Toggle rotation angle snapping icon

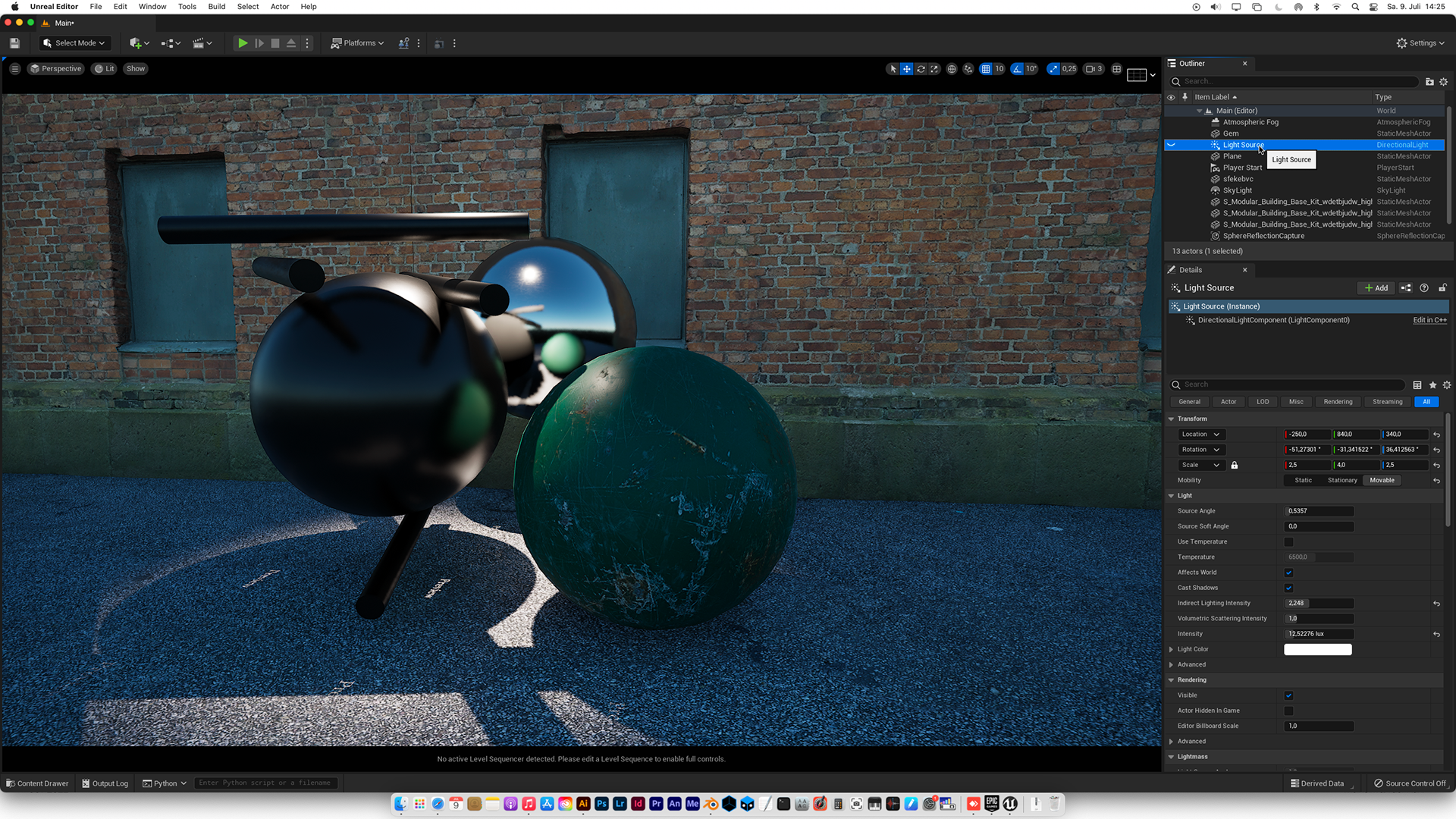click(x=1016, y=69)
